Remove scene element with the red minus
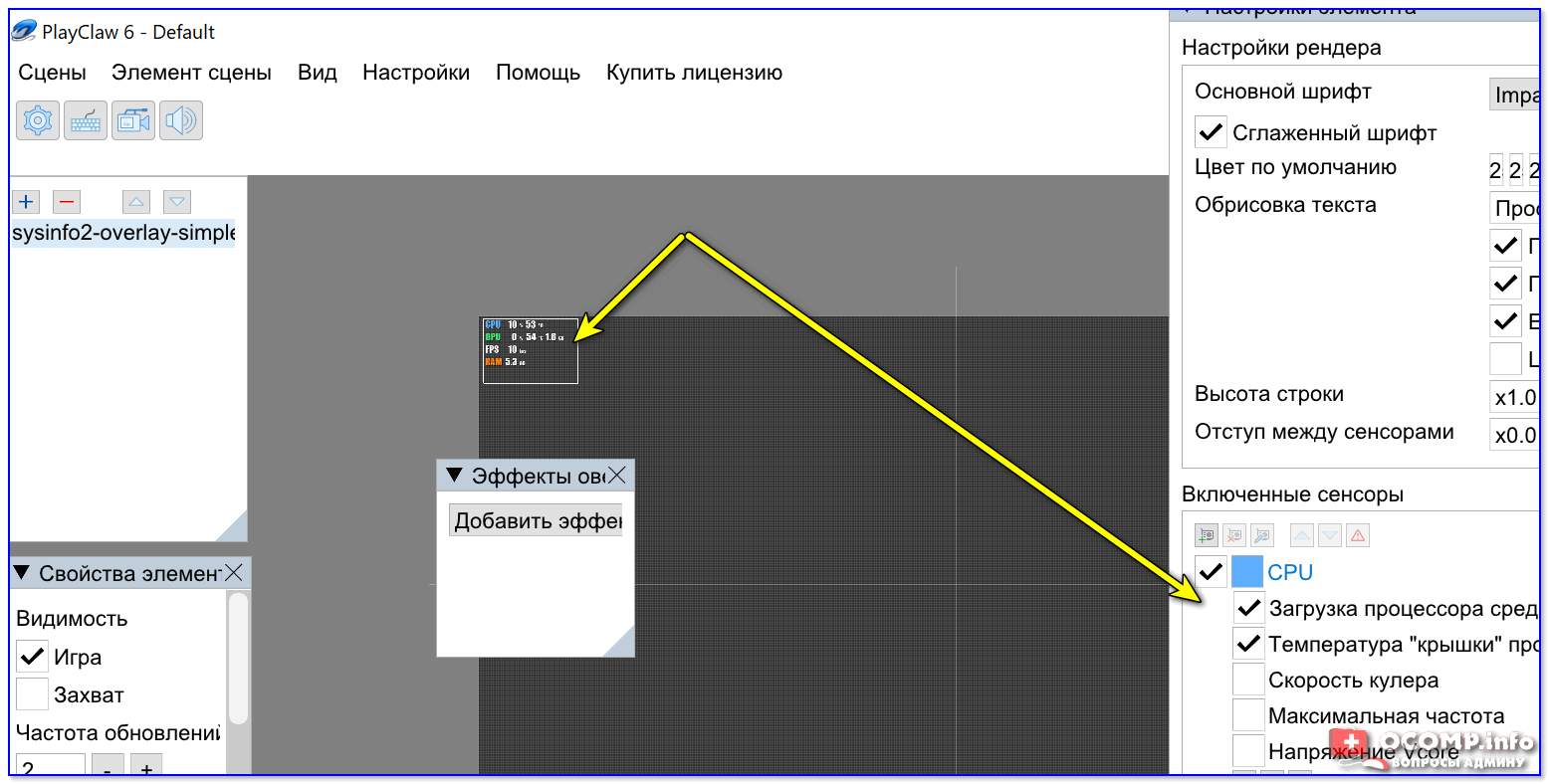This screenshot has height=784, width=1549. (x=67, y=202)
